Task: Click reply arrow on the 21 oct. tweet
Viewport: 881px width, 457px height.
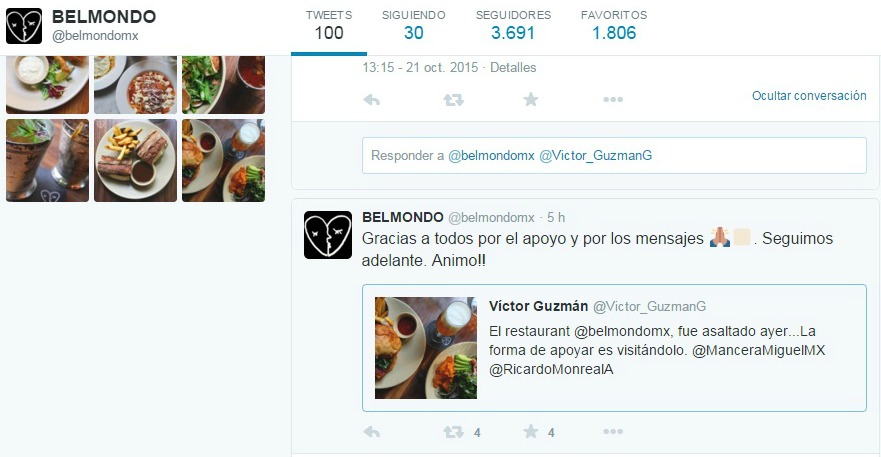Action: tap(371, 100)
